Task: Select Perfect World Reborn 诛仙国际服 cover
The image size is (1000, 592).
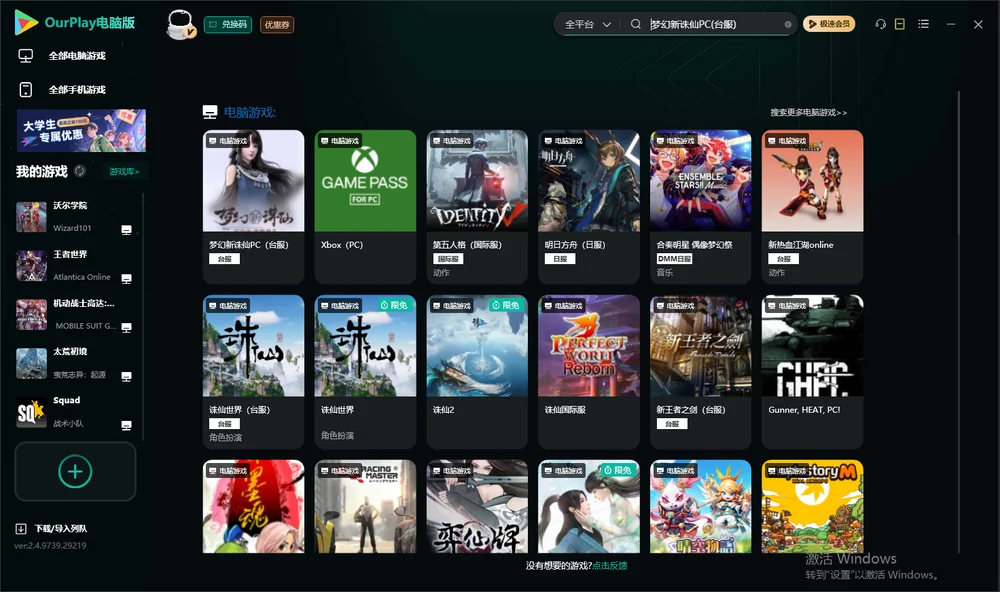Action: point(589,346)
